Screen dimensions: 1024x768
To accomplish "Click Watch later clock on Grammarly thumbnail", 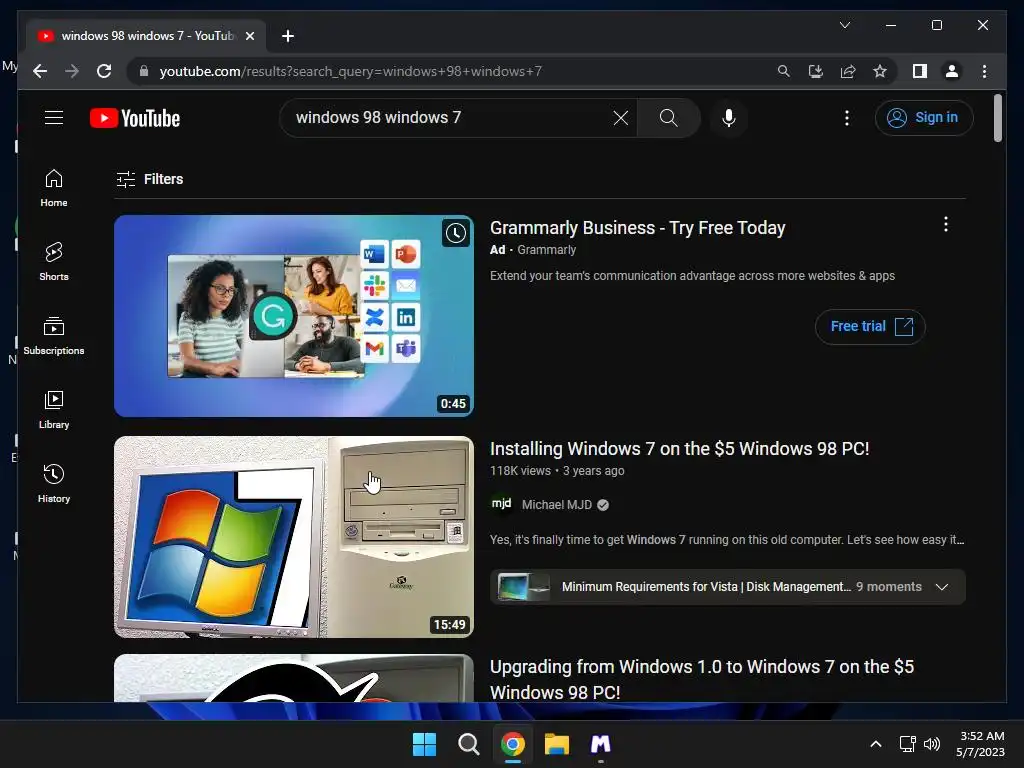I will [x=456, y=233].
